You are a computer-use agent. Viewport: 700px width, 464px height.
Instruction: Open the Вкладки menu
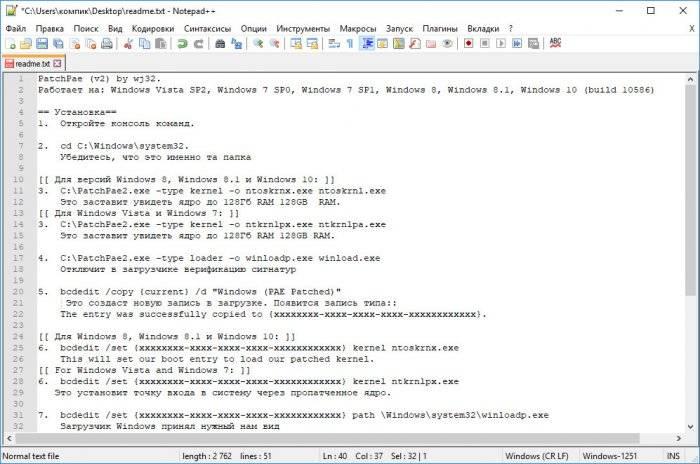coord(483,29)
